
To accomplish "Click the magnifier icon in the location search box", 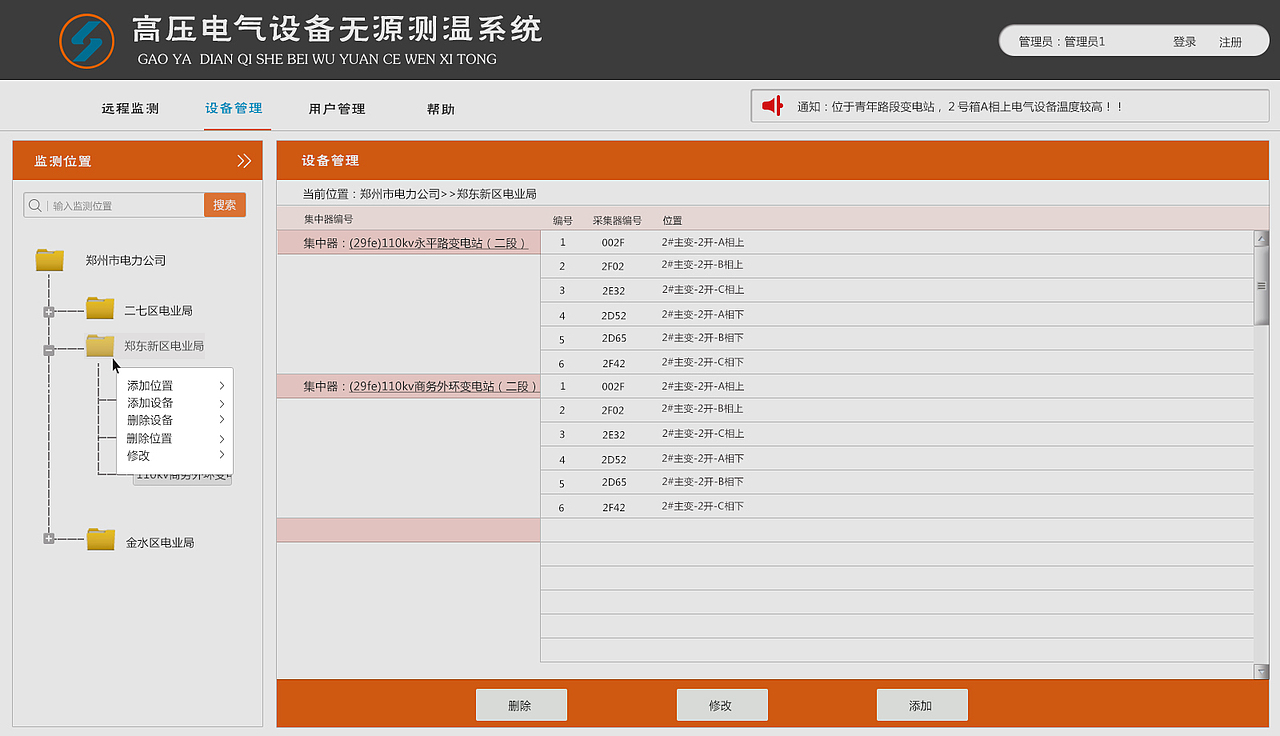I will click(x=36, y=204).
